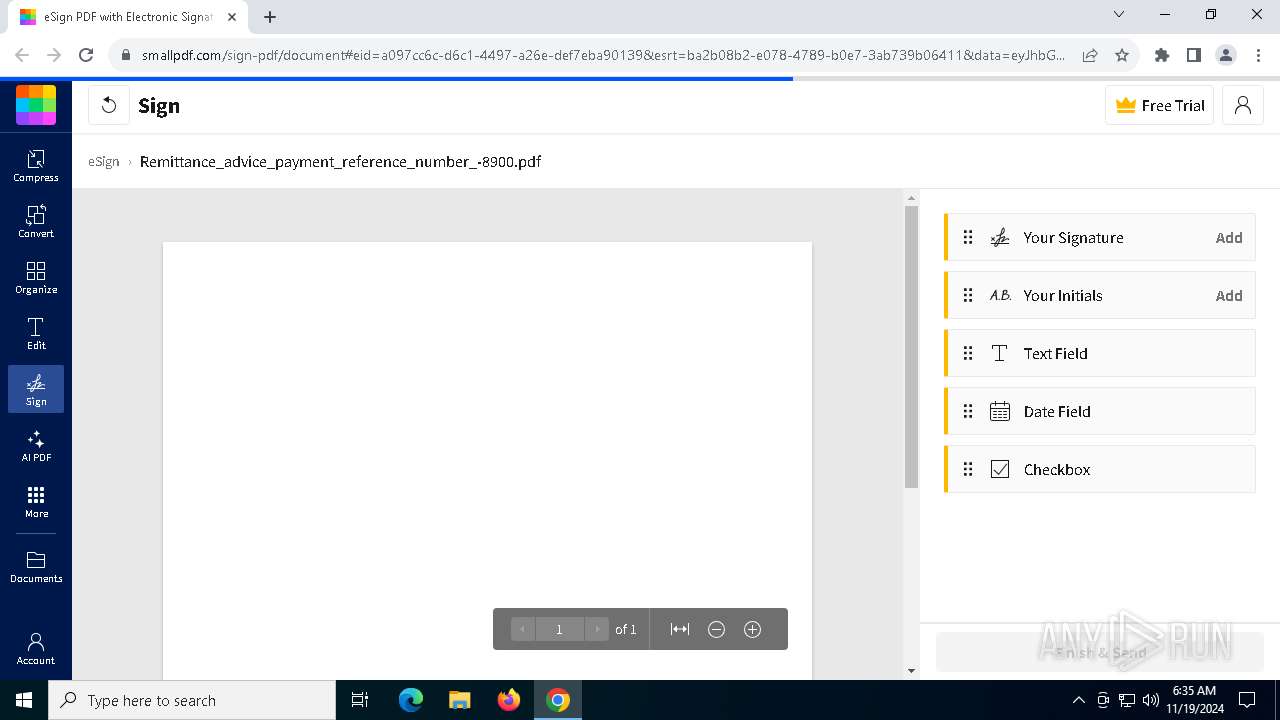Open Chrome three-dot menu
Viewport: 1280px width, 720px height.
point(1258,56)
